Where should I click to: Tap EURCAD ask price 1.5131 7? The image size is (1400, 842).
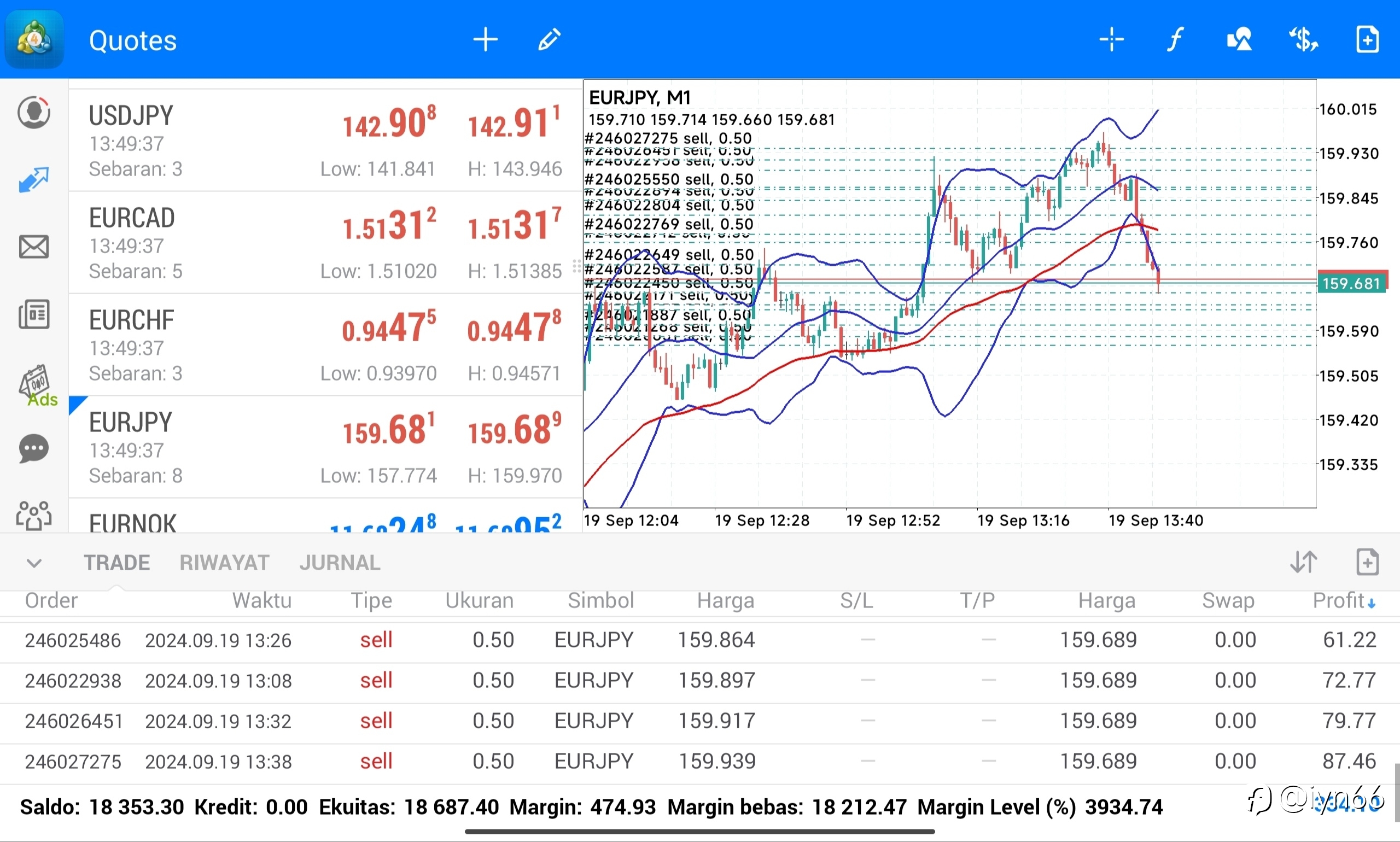[515, 225]
